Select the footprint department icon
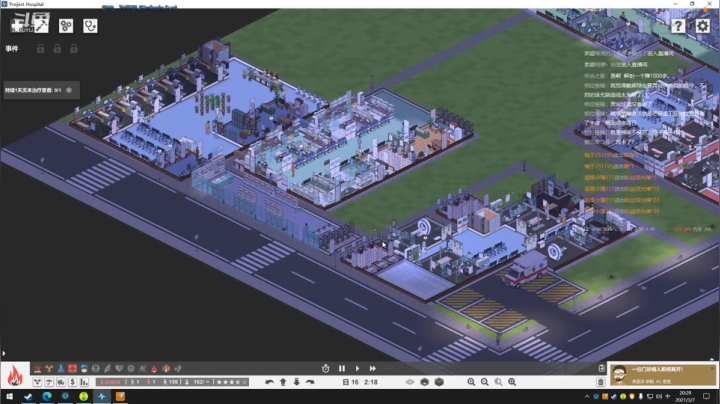Viewport: 720px width, 404px height. click(x=178, y=368)
